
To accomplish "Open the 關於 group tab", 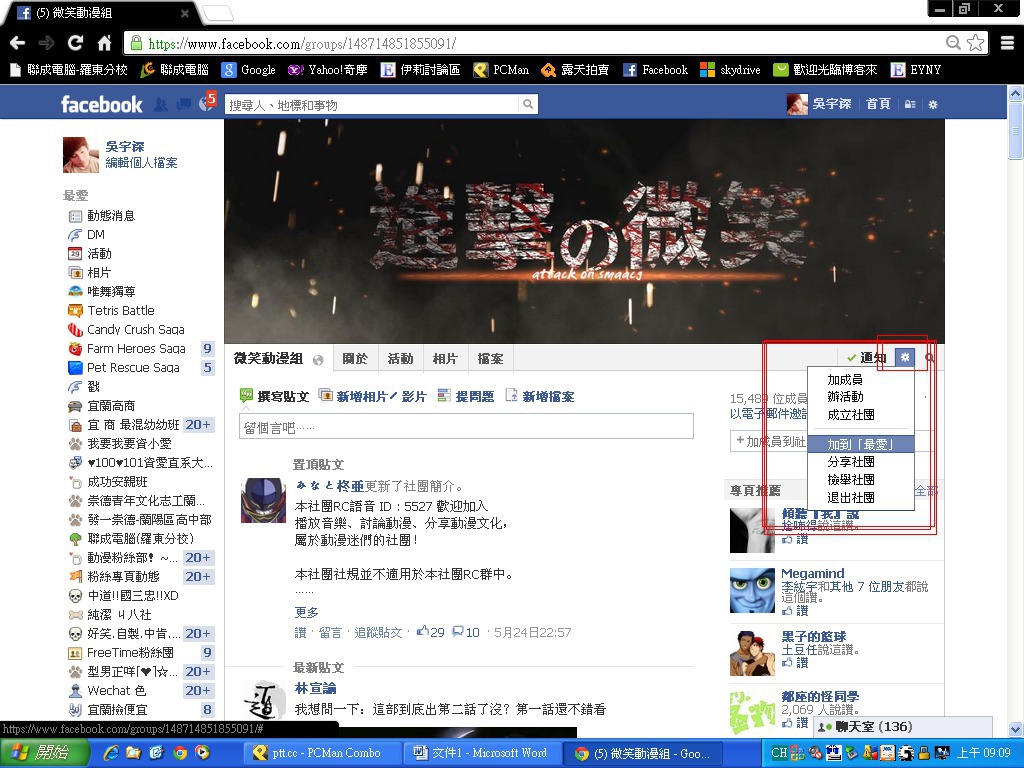I will [x=355, y=359].
